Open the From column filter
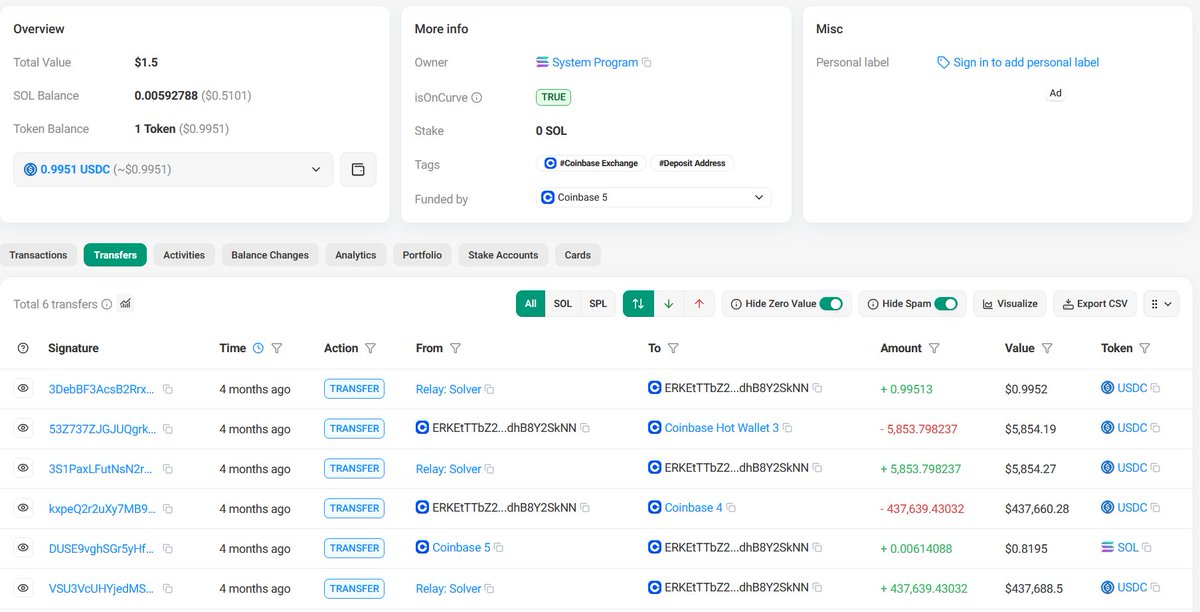The height and width of the screenshot is (612, 1200). pyautogui.click(x=455, y=348)
